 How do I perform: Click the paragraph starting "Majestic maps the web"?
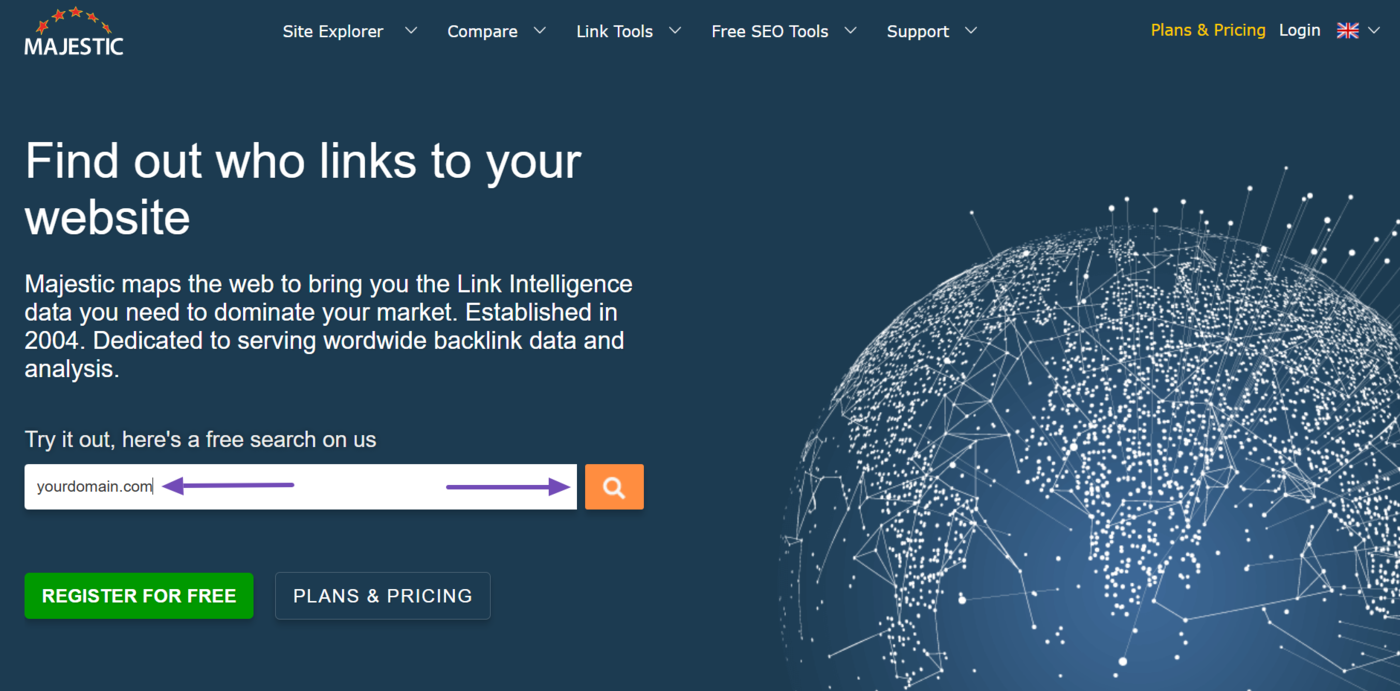tap(328, 326)
